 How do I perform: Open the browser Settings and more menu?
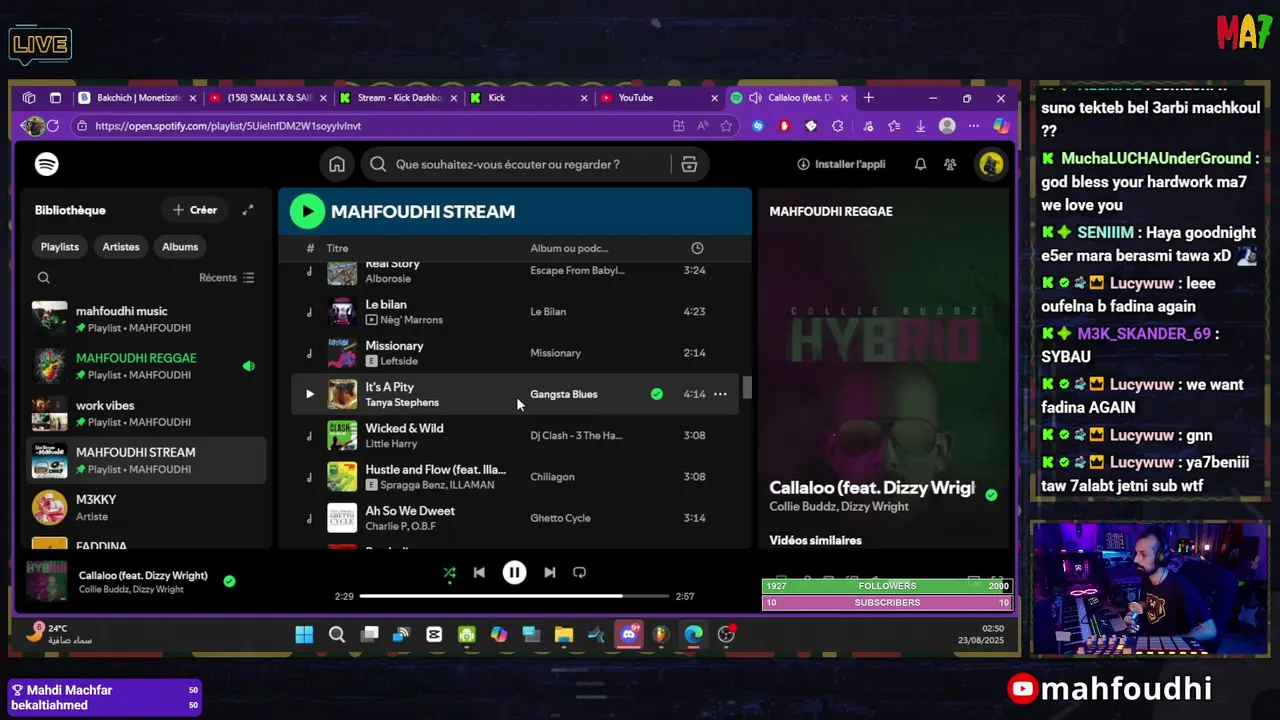[973, 126]
